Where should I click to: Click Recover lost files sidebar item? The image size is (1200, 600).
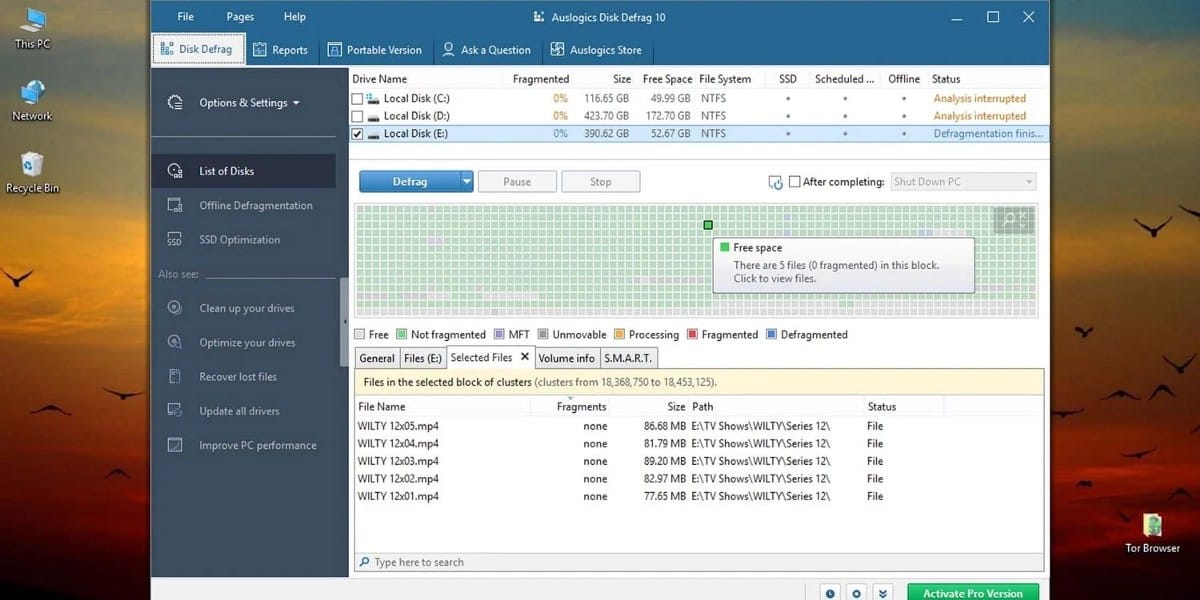click(238, 377)
